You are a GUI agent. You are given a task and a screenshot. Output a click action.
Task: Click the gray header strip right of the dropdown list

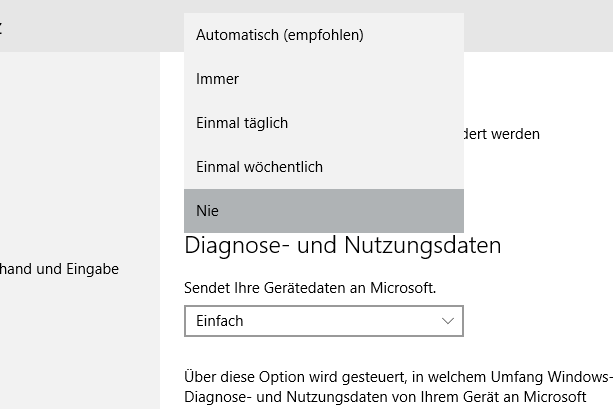click(x=540, y=27)
